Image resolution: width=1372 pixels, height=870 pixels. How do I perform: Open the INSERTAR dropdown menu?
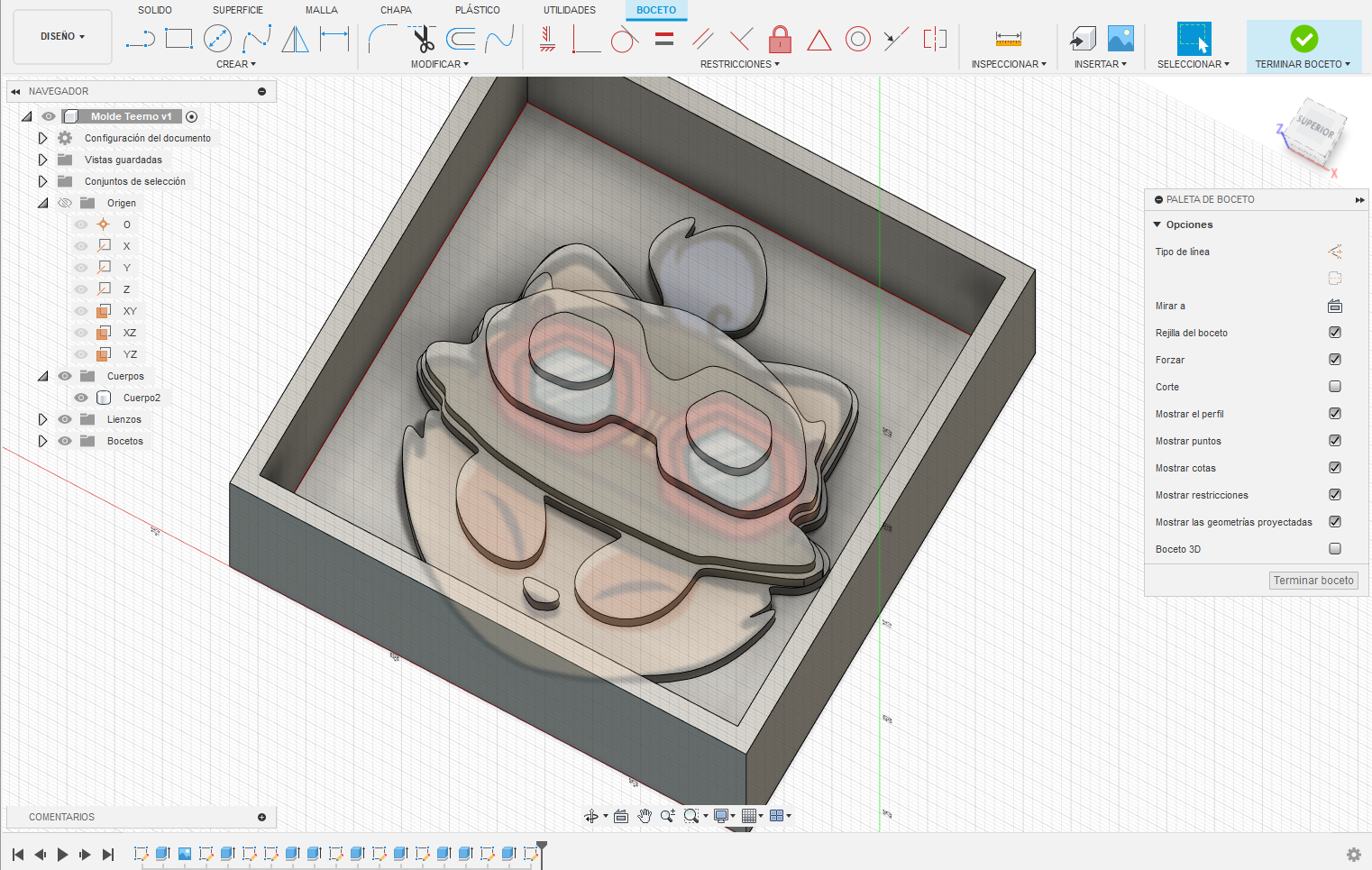1101,64
